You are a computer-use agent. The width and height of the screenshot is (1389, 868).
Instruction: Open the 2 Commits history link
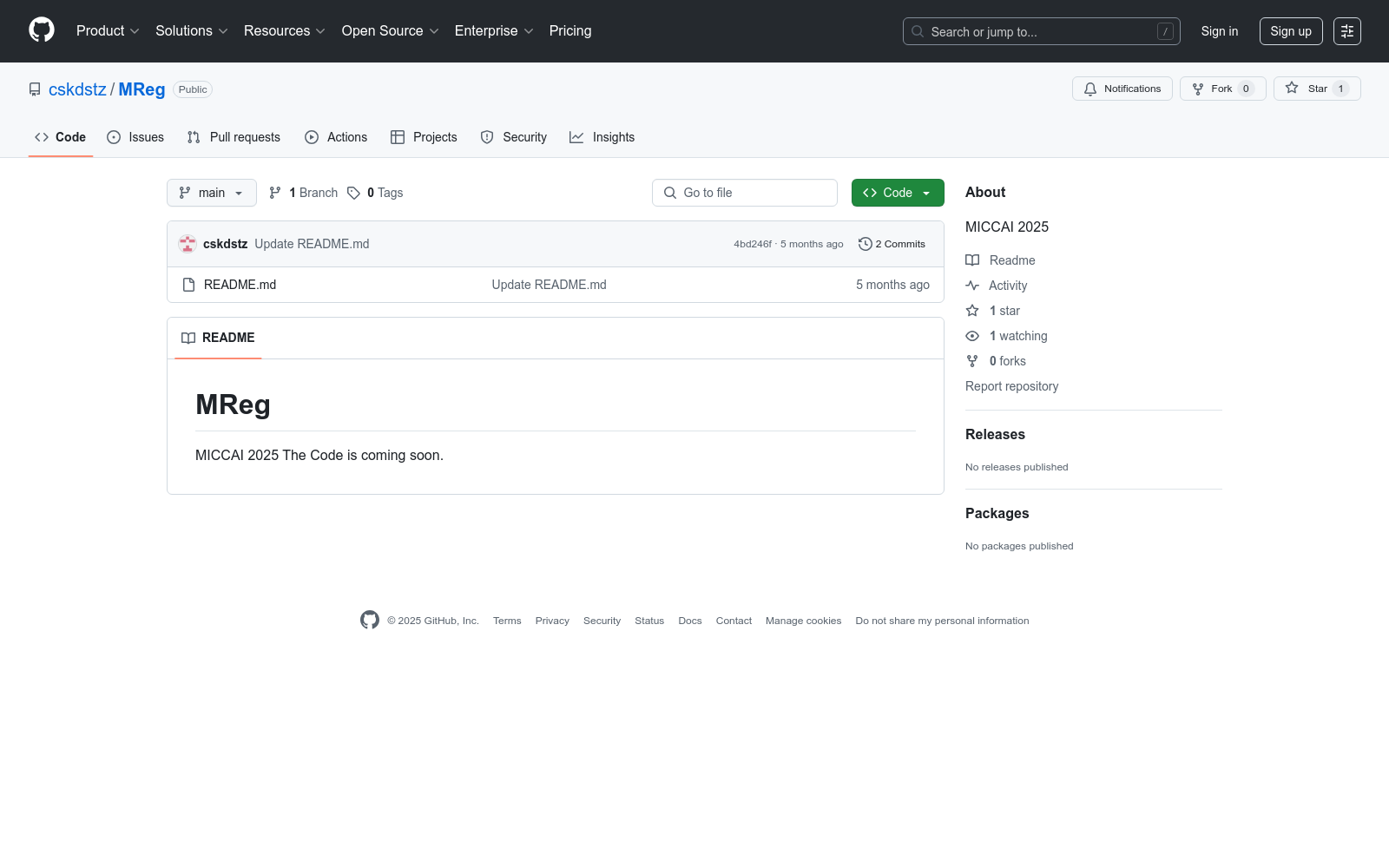tap(892, 244)
